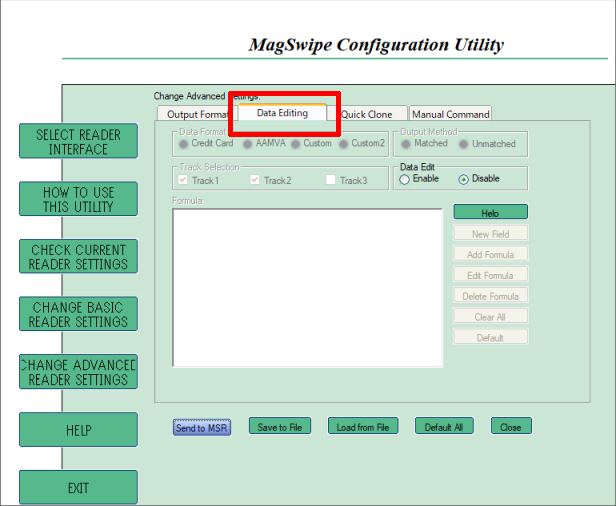This screenshot has height=506, width=616.
Task: Switch to the Manual Command tab
Action: 450,115
